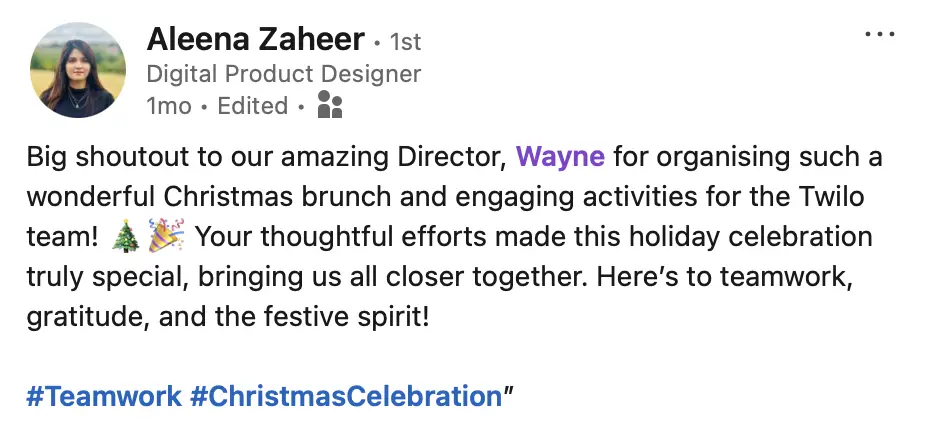
Task: Open the #ChristmasCelebration hashtag
Action: [x=345, y=396]
